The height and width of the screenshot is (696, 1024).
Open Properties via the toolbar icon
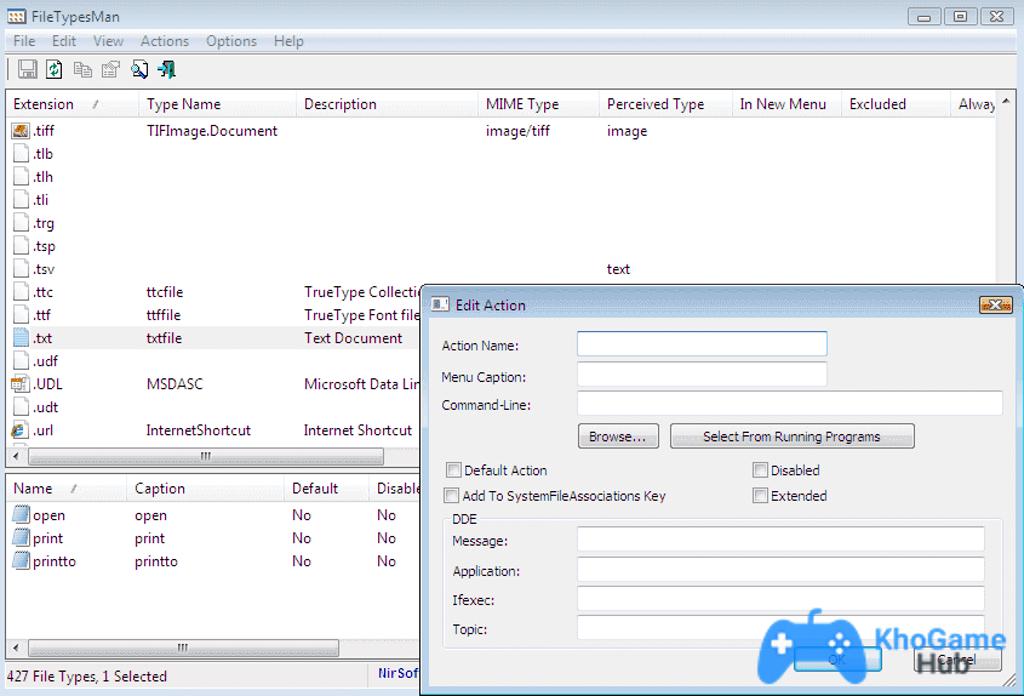111,69
